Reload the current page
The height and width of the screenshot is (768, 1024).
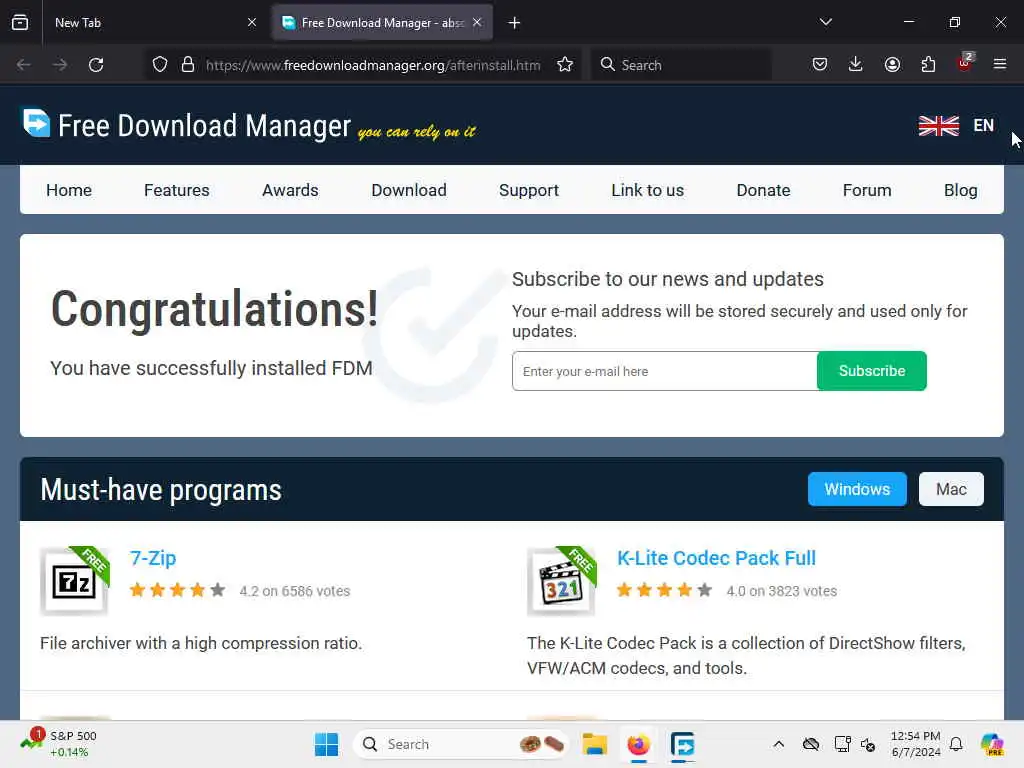pyautogui.click(x=96, y=65)
